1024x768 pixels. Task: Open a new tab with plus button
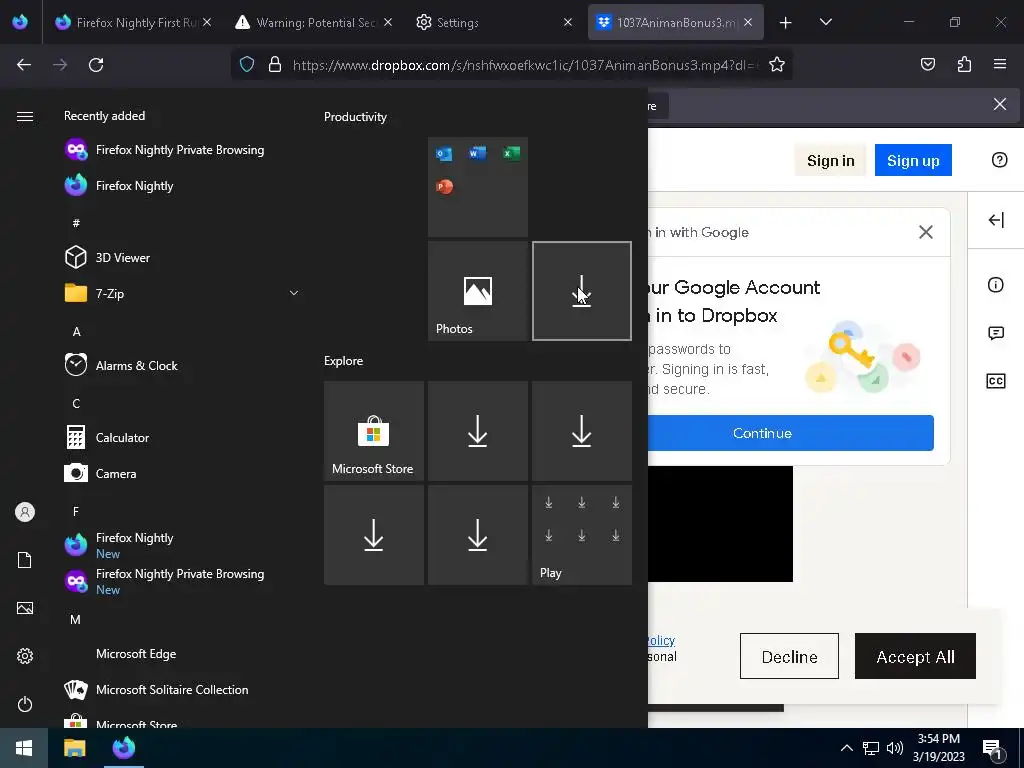tap(785, 23)
